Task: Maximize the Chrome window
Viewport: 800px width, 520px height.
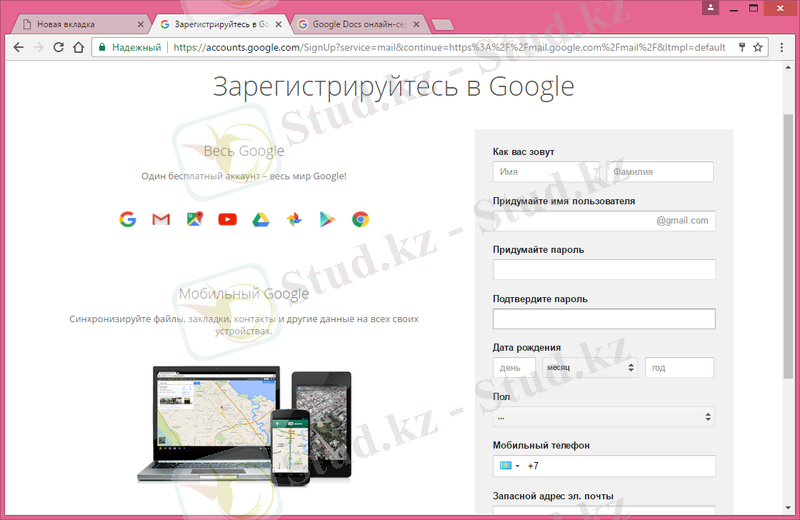Action: tap(754, 8)
